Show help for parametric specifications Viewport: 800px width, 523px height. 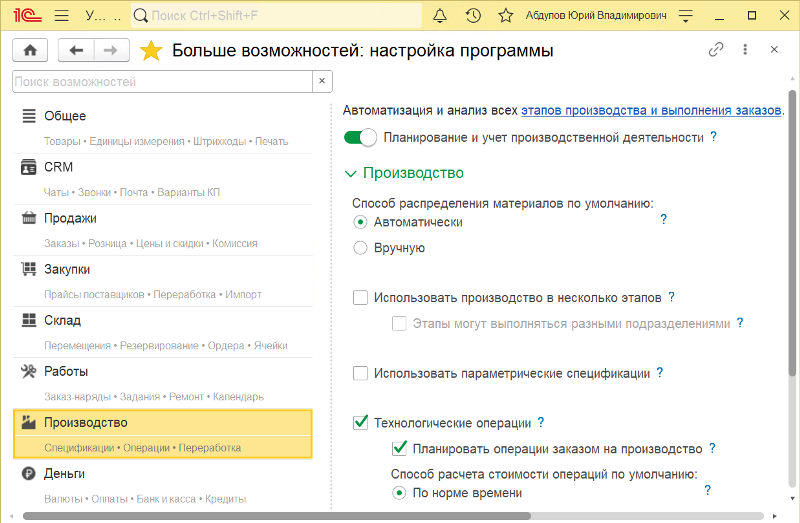[660, 372]
